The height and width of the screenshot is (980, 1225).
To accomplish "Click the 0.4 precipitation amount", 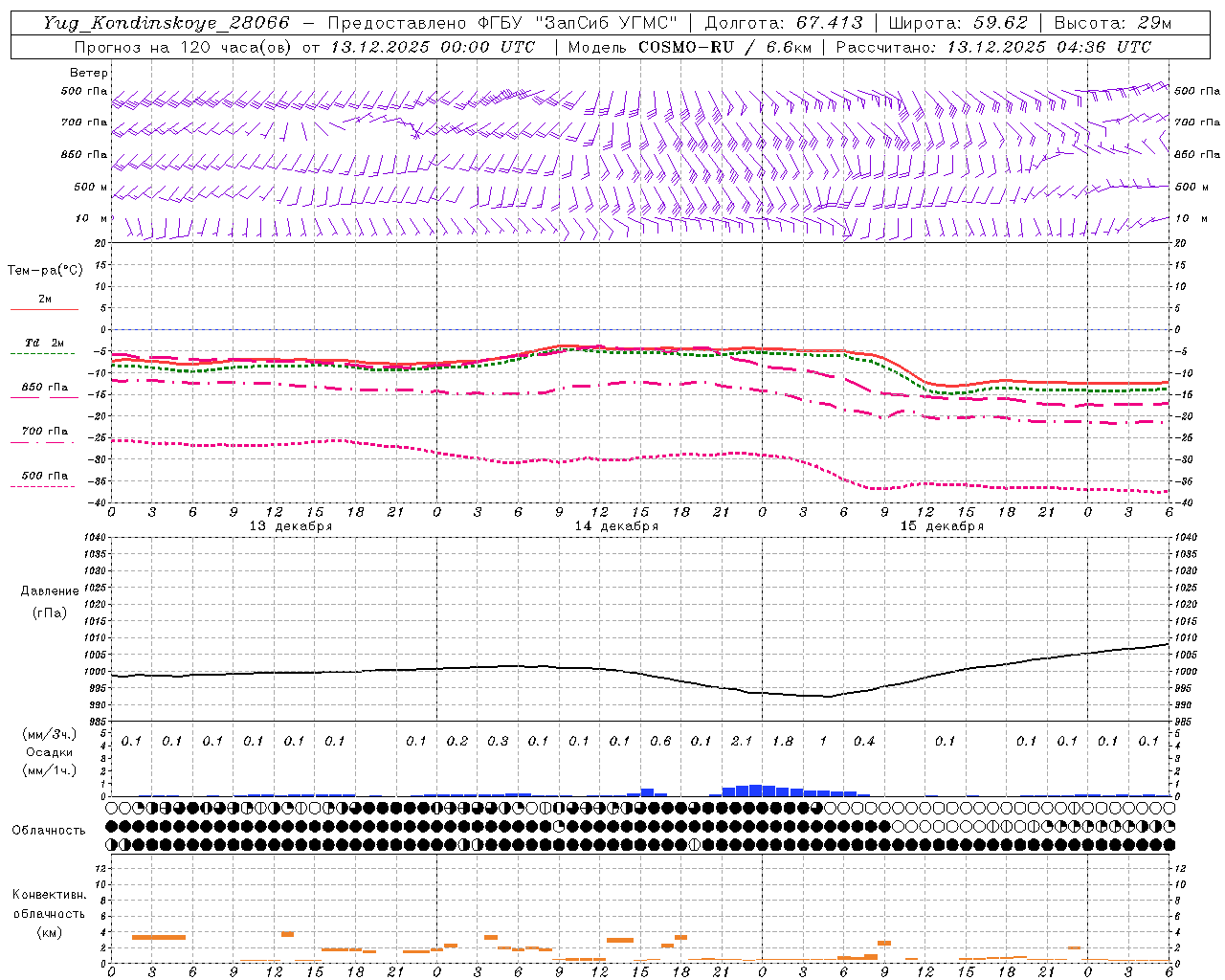I will point(863,742).
